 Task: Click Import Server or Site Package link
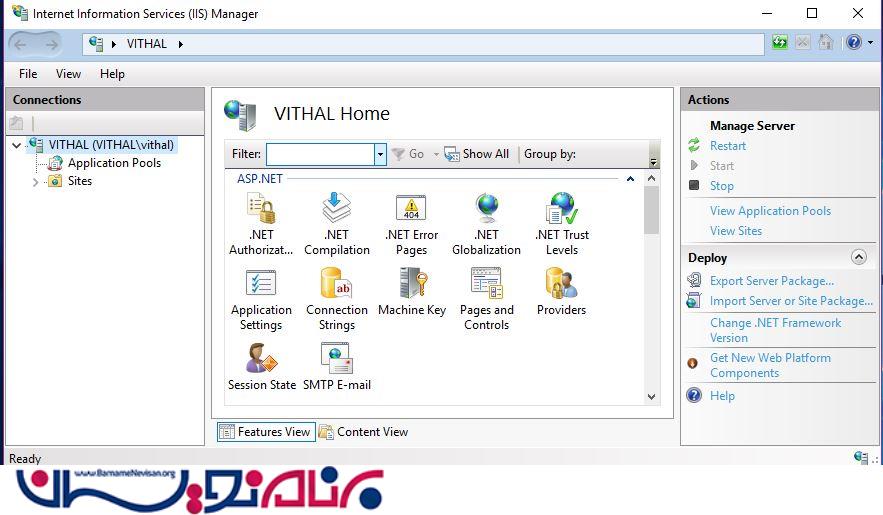click(x=791, y=301)
